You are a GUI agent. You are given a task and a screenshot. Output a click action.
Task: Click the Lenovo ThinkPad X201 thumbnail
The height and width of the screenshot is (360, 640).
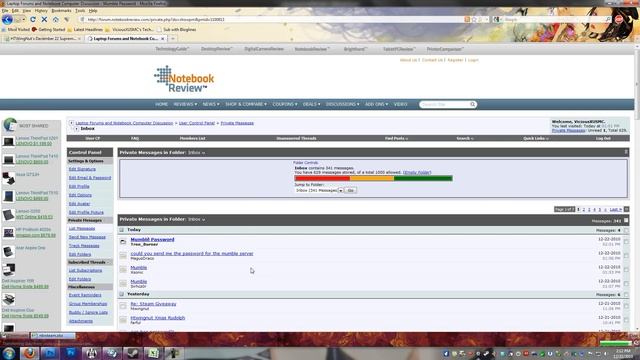coord(8,141)
